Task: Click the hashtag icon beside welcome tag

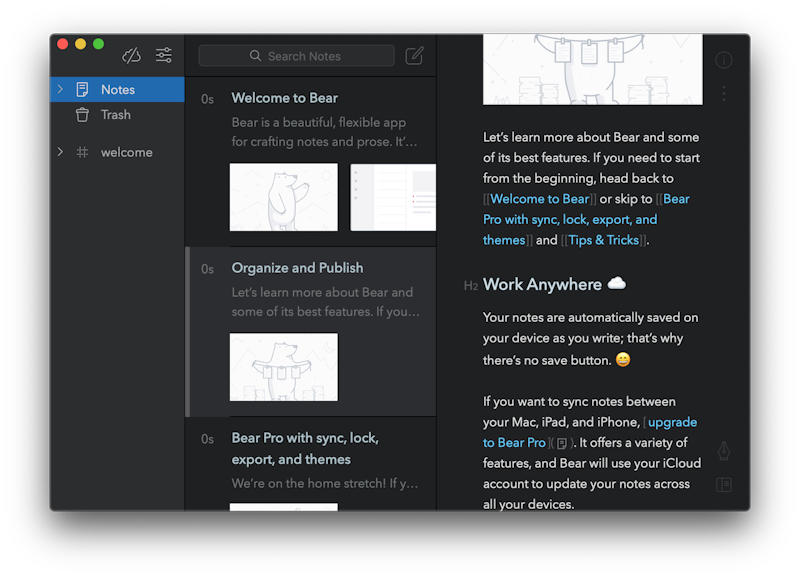Action: coord(82,152)
